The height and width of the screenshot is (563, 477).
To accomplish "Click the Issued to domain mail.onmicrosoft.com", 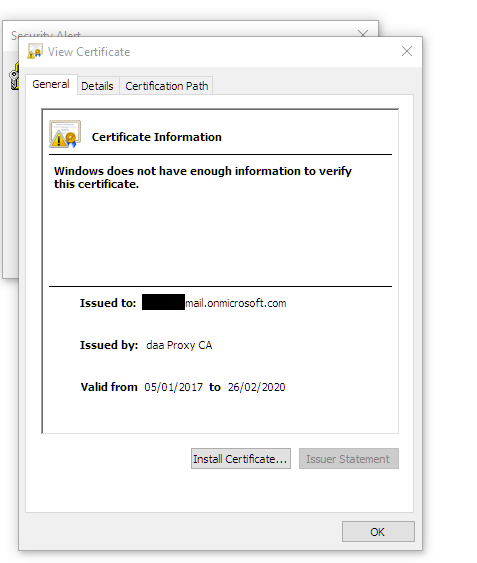I will 236,303.
